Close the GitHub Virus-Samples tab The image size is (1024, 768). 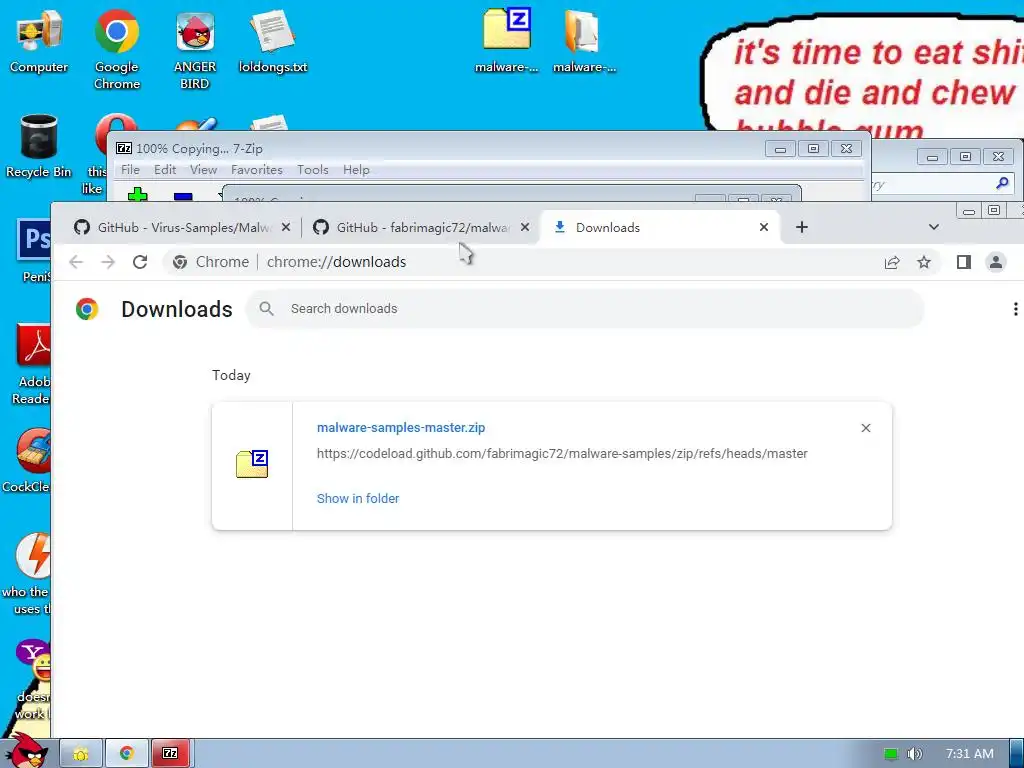286,227
